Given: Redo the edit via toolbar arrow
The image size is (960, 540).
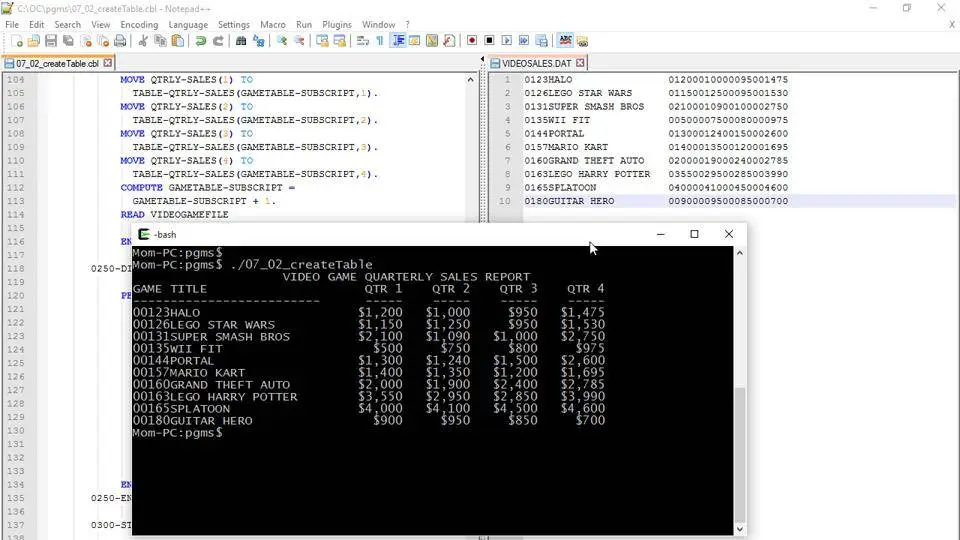Looking at the screenshot, I should tap(218, 41).
